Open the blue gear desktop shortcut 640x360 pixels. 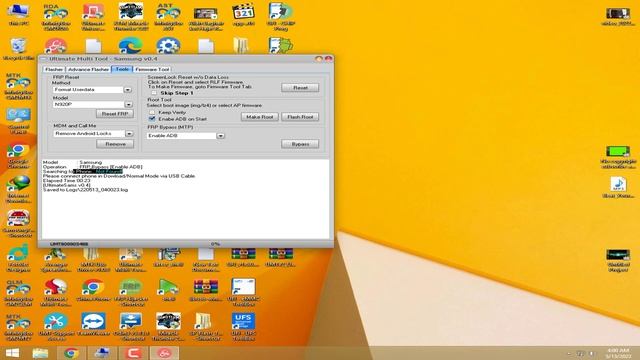click(x=168, y=46)
